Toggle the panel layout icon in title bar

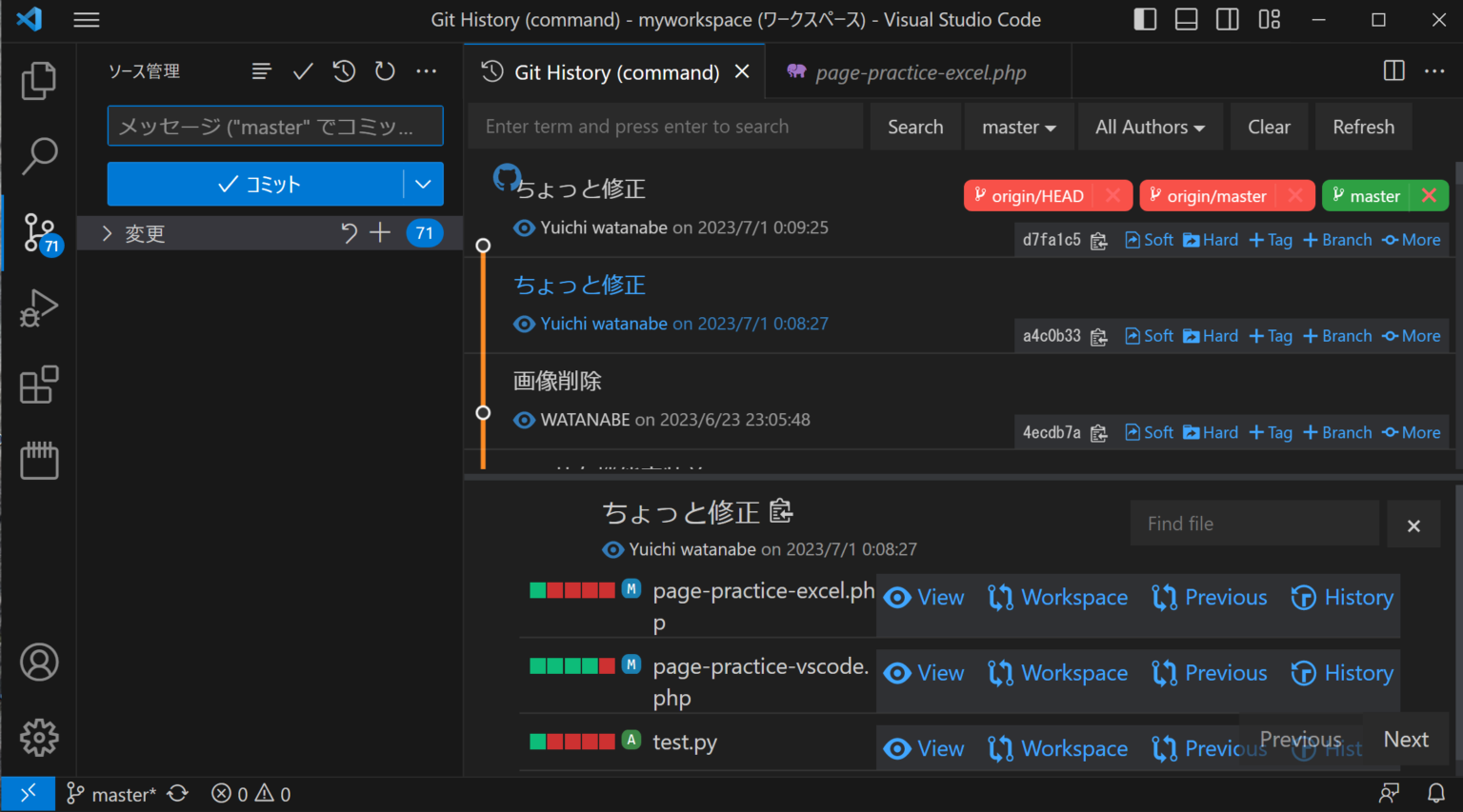1186,19
